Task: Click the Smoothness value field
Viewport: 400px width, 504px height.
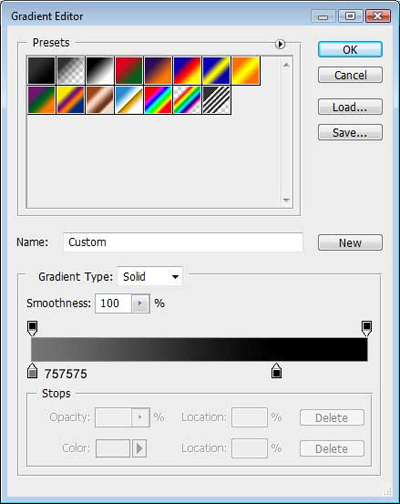Action: pos(113,303)
